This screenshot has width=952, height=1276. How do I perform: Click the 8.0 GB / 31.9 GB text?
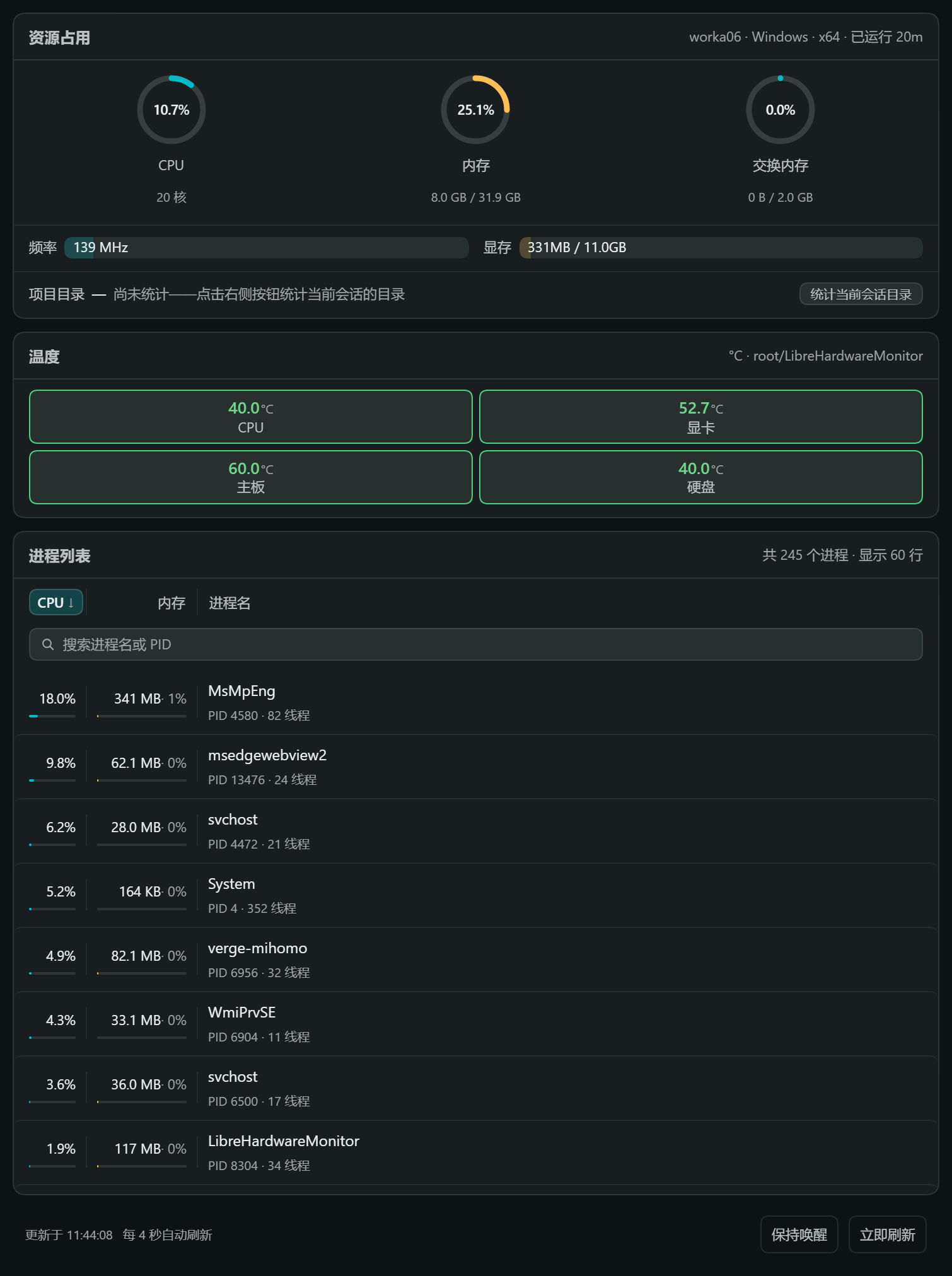pos(476,197)
